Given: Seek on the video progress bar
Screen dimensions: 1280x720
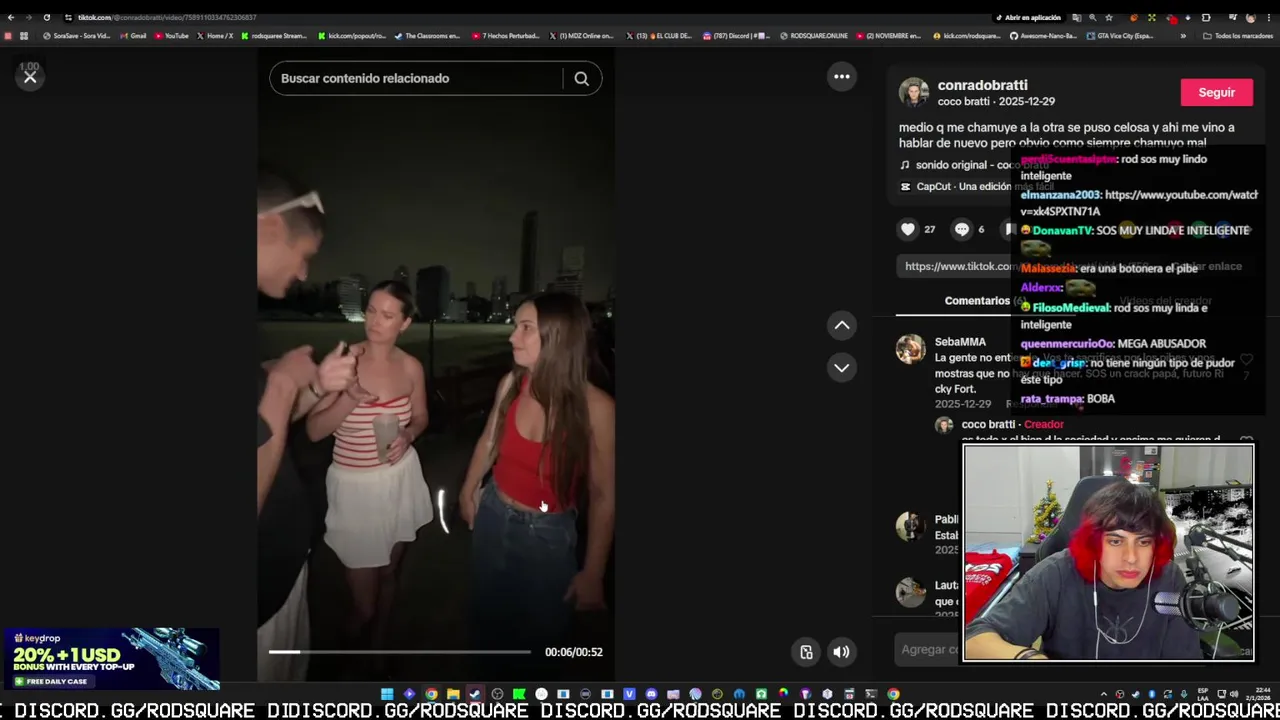Looking at the screenshot, I should 399,652.
